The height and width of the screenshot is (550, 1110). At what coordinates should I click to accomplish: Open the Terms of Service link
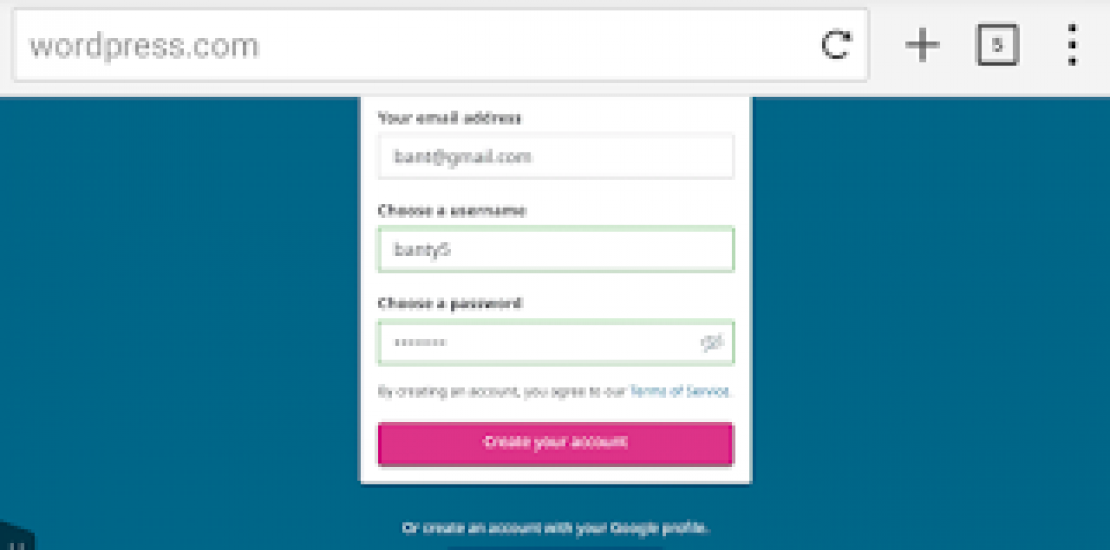pyautogui.click(x=680, y=391)
